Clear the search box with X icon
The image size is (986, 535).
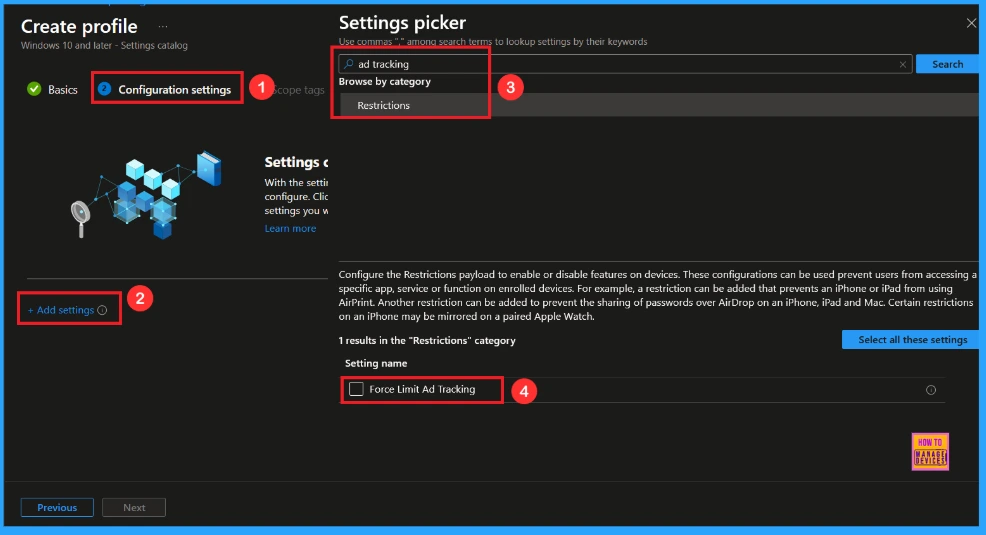(902, 64)
